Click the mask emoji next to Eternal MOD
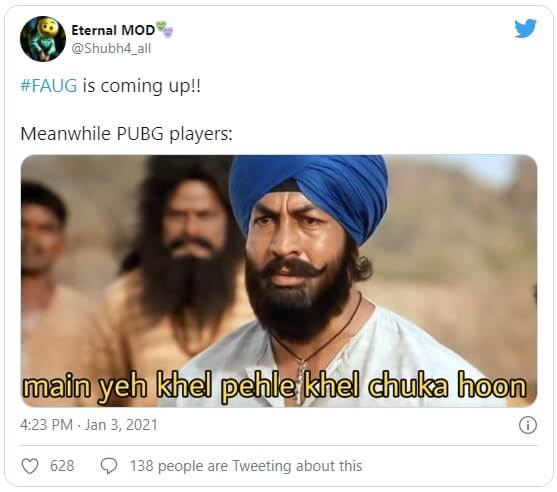 pos(165,29)
